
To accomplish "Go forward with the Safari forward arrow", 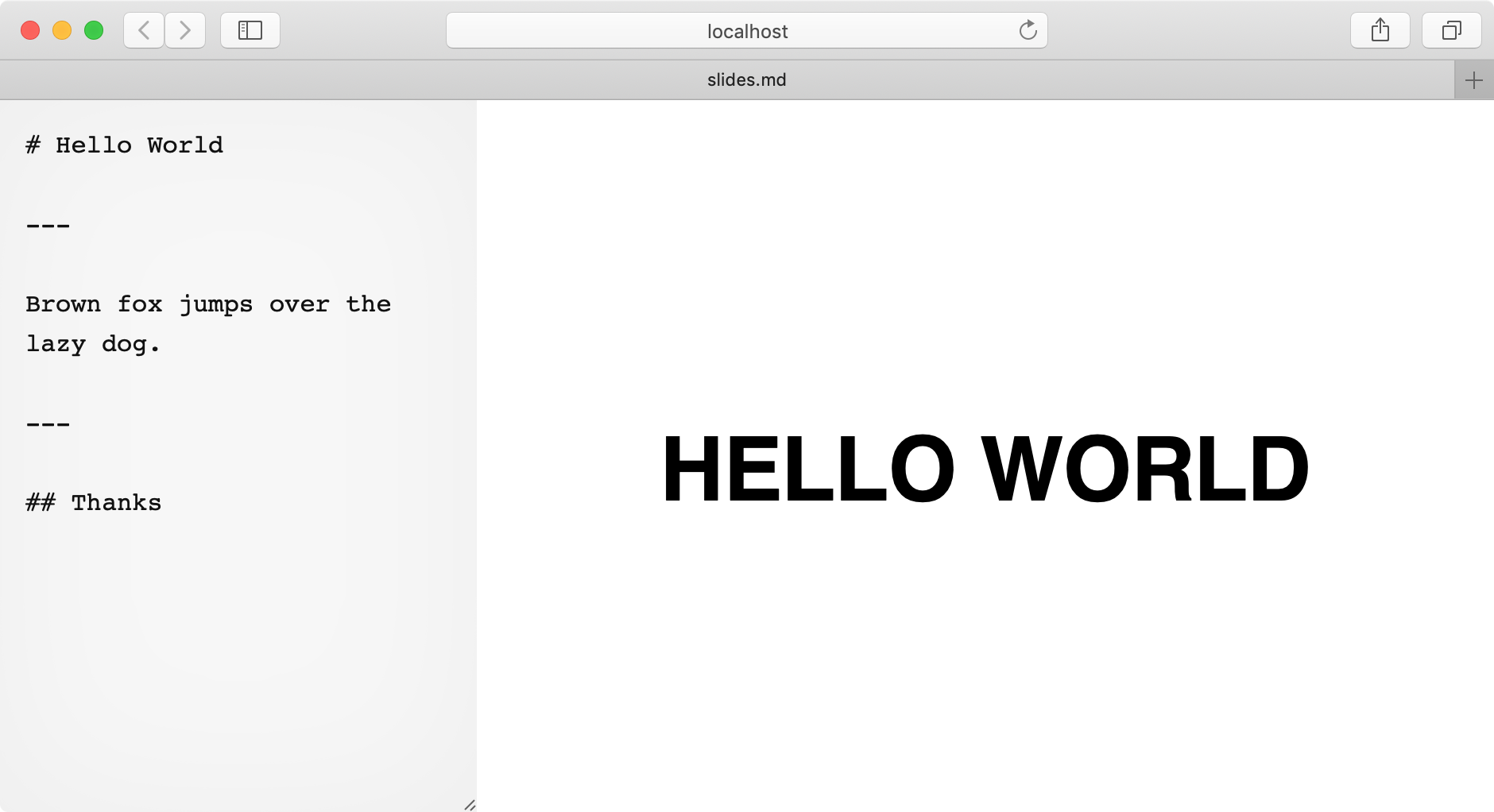I will (x=185, y=30).
